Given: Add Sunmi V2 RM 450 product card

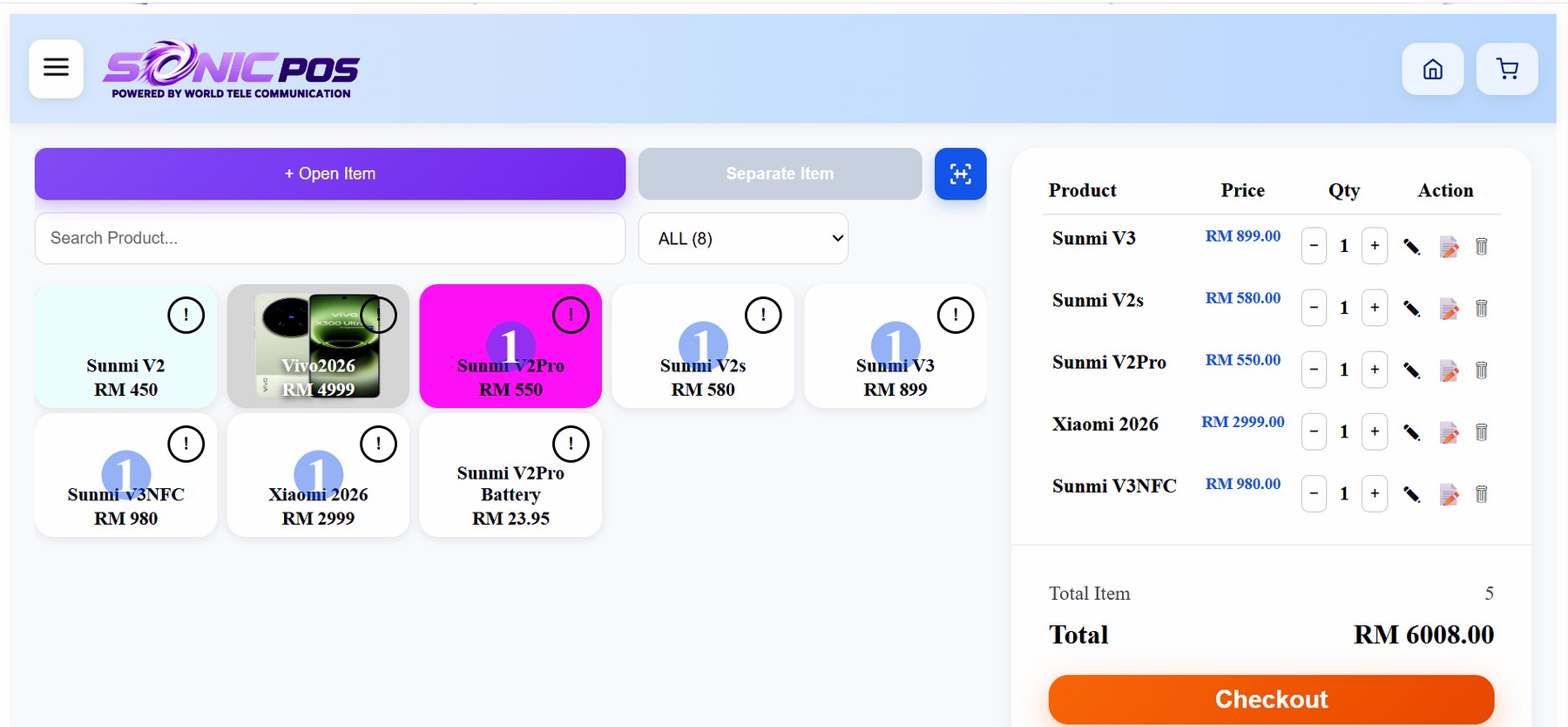Looking at the screenshot, I should coord(125,346).
